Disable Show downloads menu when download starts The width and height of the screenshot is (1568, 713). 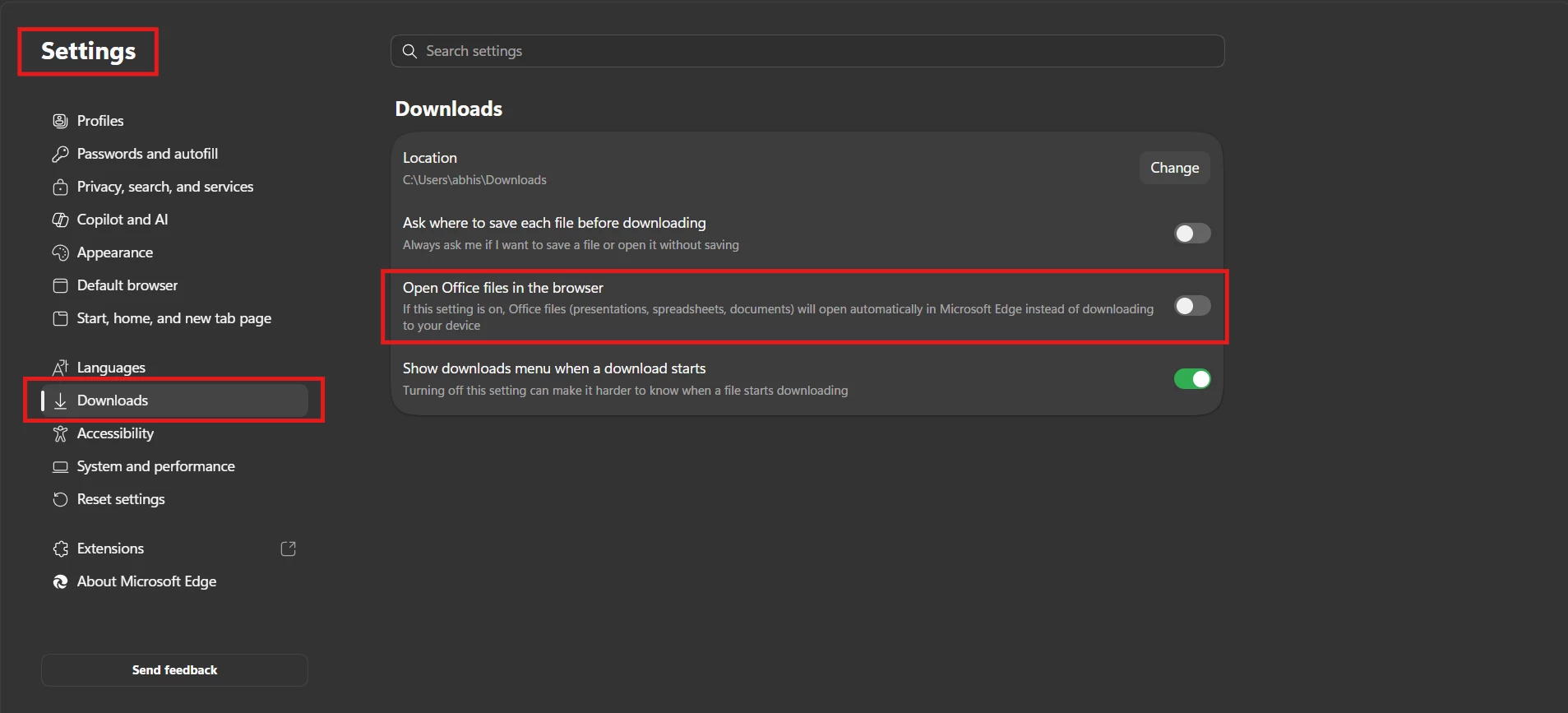[1192, 378]
